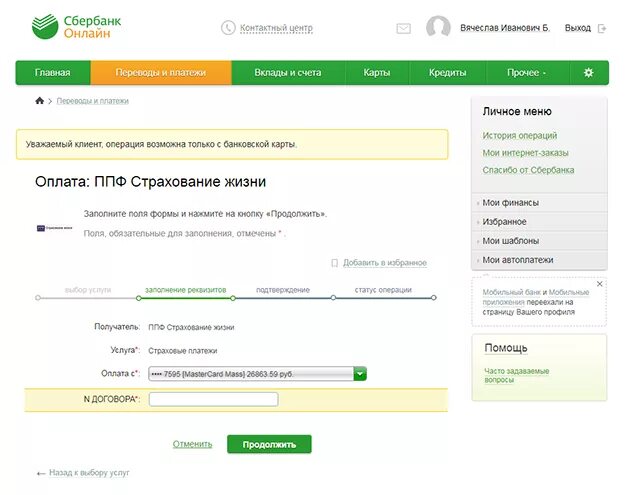Open the mail envelope icon

point(403,28)
